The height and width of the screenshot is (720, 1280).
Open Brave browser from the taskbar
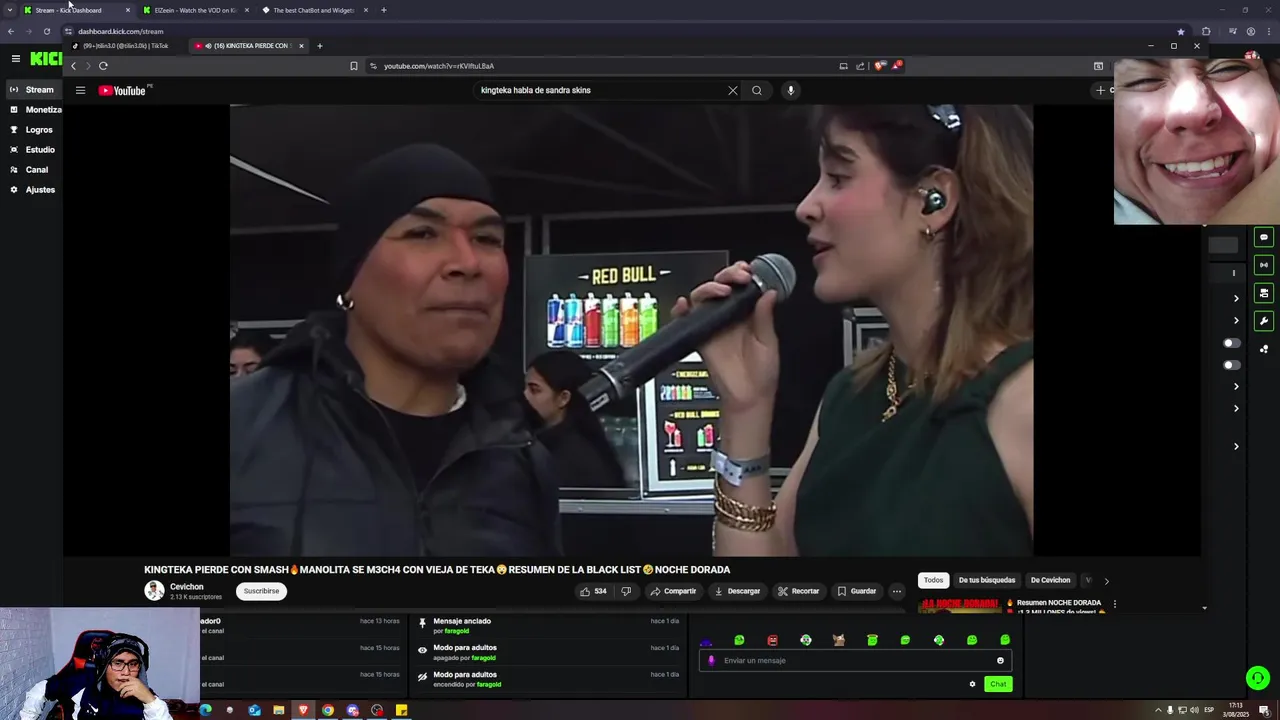pyautogui.click(x=303, y=710)
